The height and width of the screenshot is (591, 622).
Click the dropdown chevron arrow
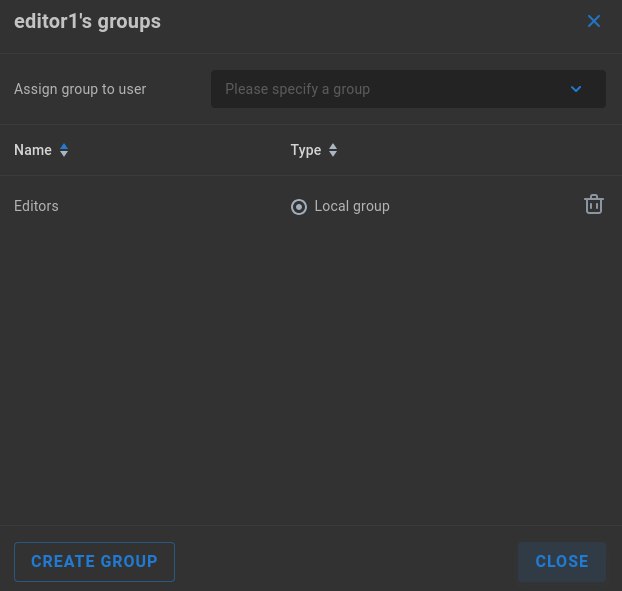[x=576, y=89]
